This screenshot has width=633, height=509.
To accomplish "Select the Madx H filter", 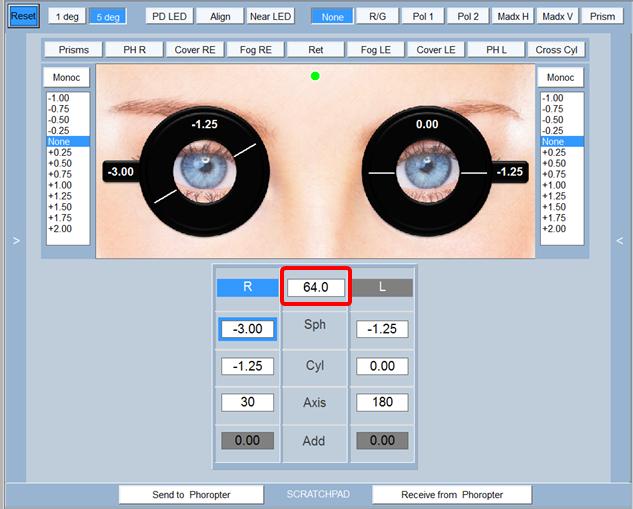I will click(508, 16).
